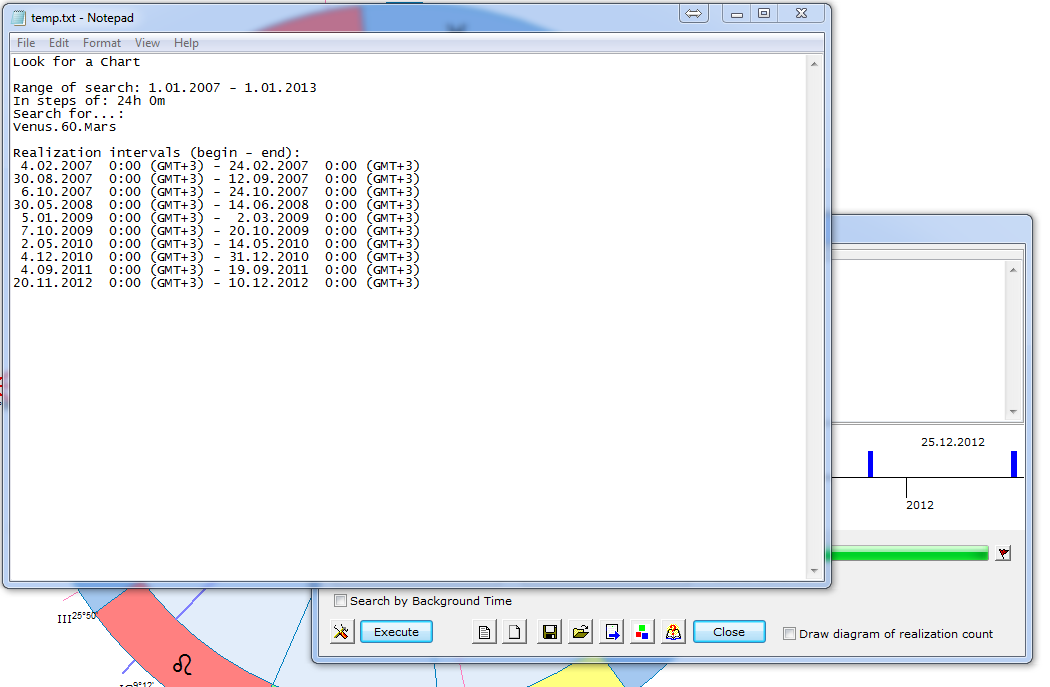Viewport: 1050px width, 687px height.
Task: Open the Edit menu in Notepad
Action: tap(59, 43)
